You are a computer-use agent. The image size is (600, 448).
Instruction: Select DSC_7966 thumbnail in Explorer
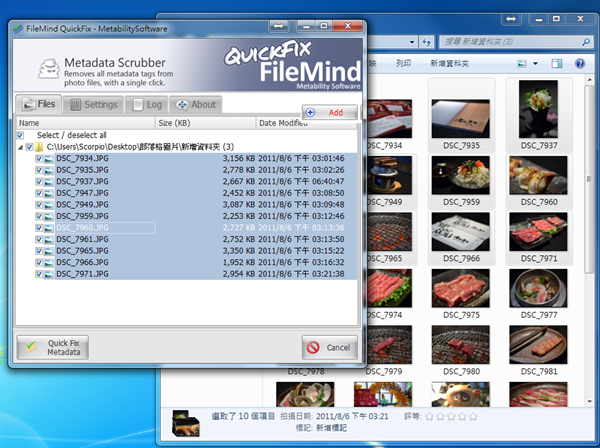pos(461,232)
